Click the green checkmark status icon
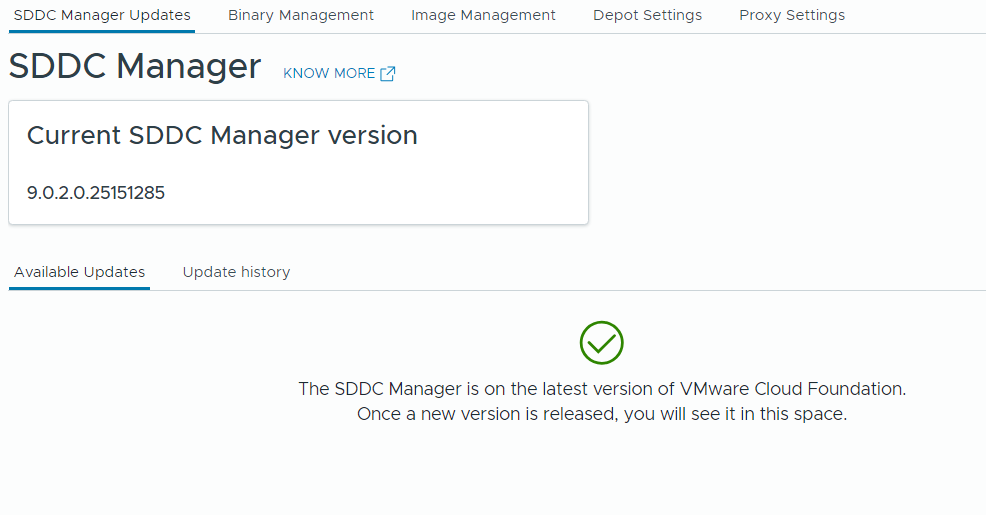The image size is (986, 515). 602,343
